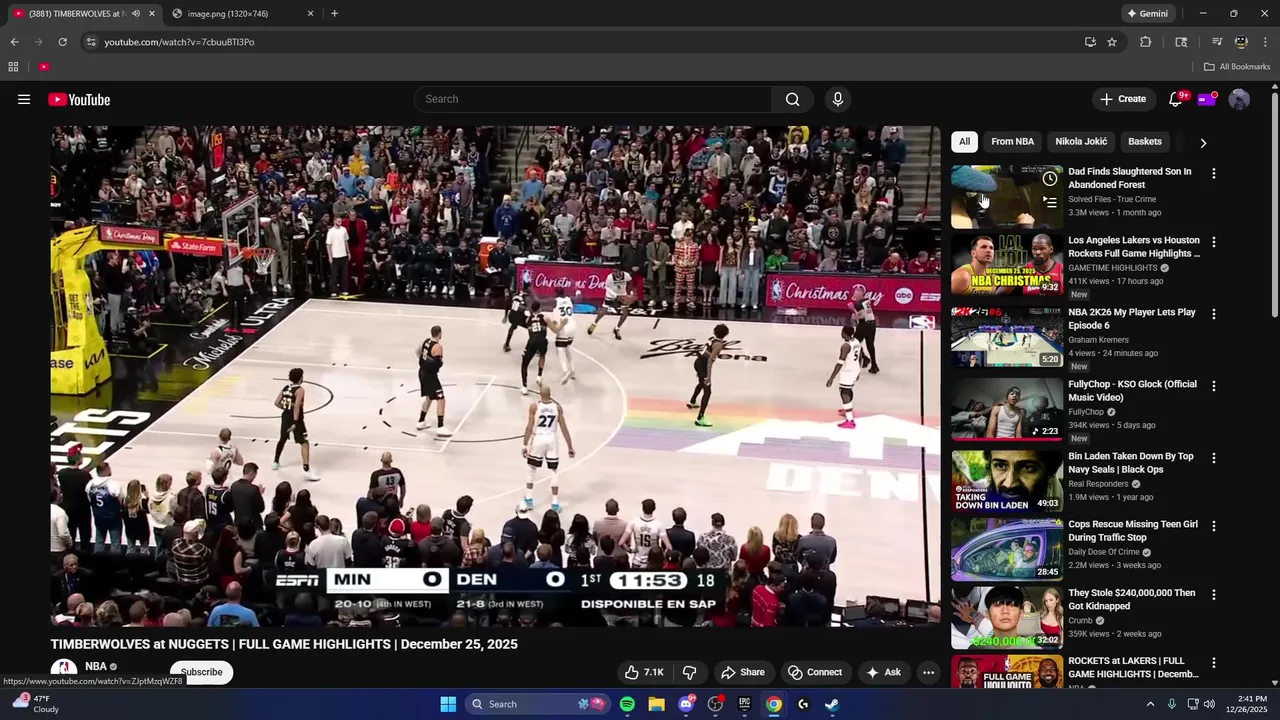Like the video with thumbs up
The width and height of the screenshot is (1280, 720).
pos(644,672)
